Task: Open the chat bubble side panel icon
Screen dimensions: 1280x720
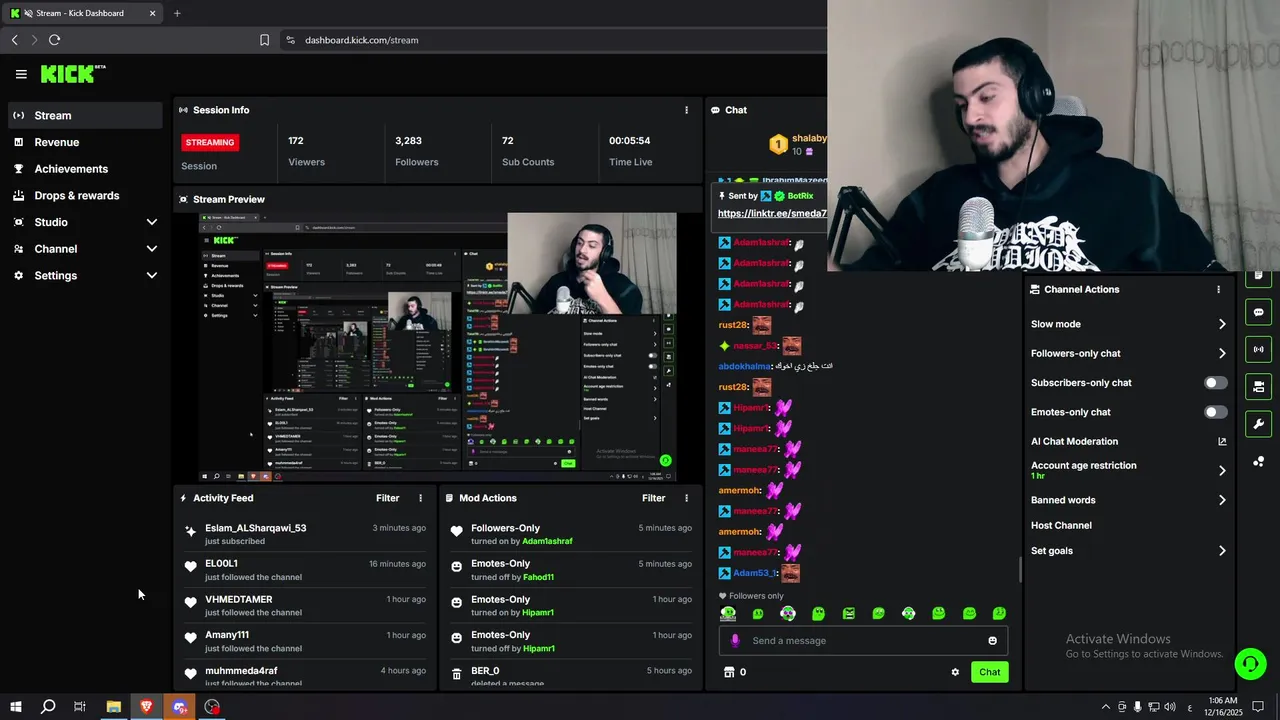Action: [x=1258, y=312]
